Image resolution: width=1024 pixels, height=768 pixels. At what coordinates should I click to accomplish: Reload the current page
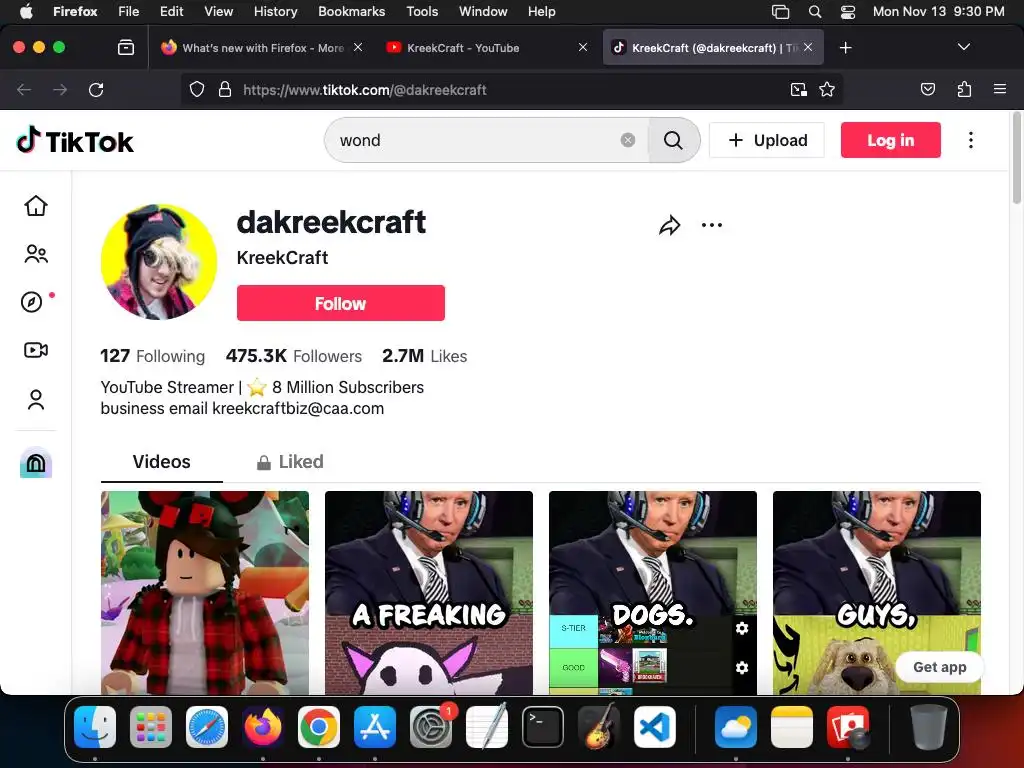(96, 89)
